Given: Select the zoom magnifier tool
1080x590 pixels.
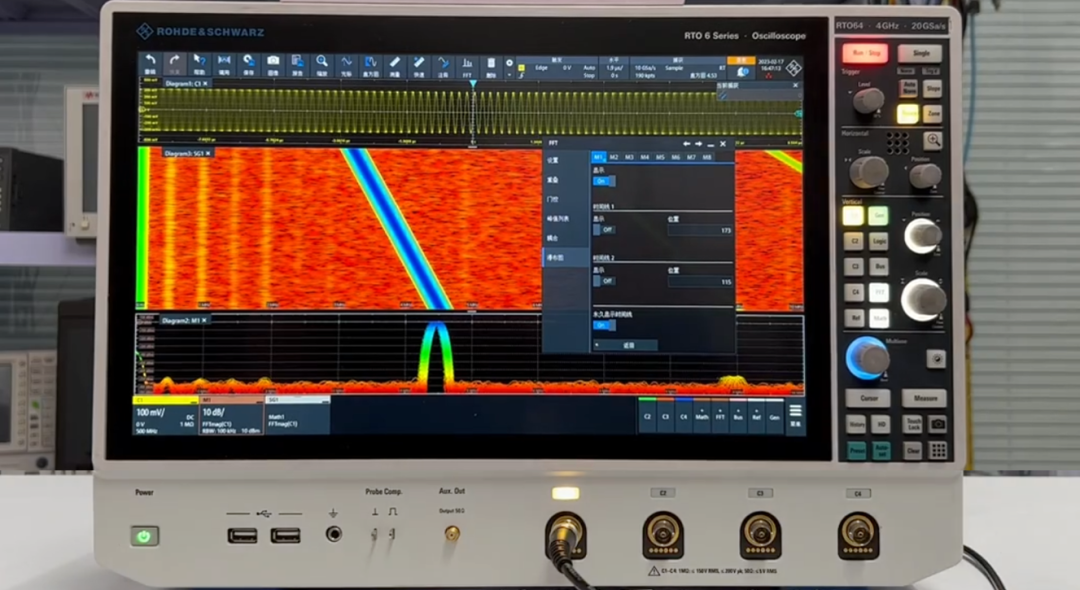Looking at the screenshot, I should [322, 65].
